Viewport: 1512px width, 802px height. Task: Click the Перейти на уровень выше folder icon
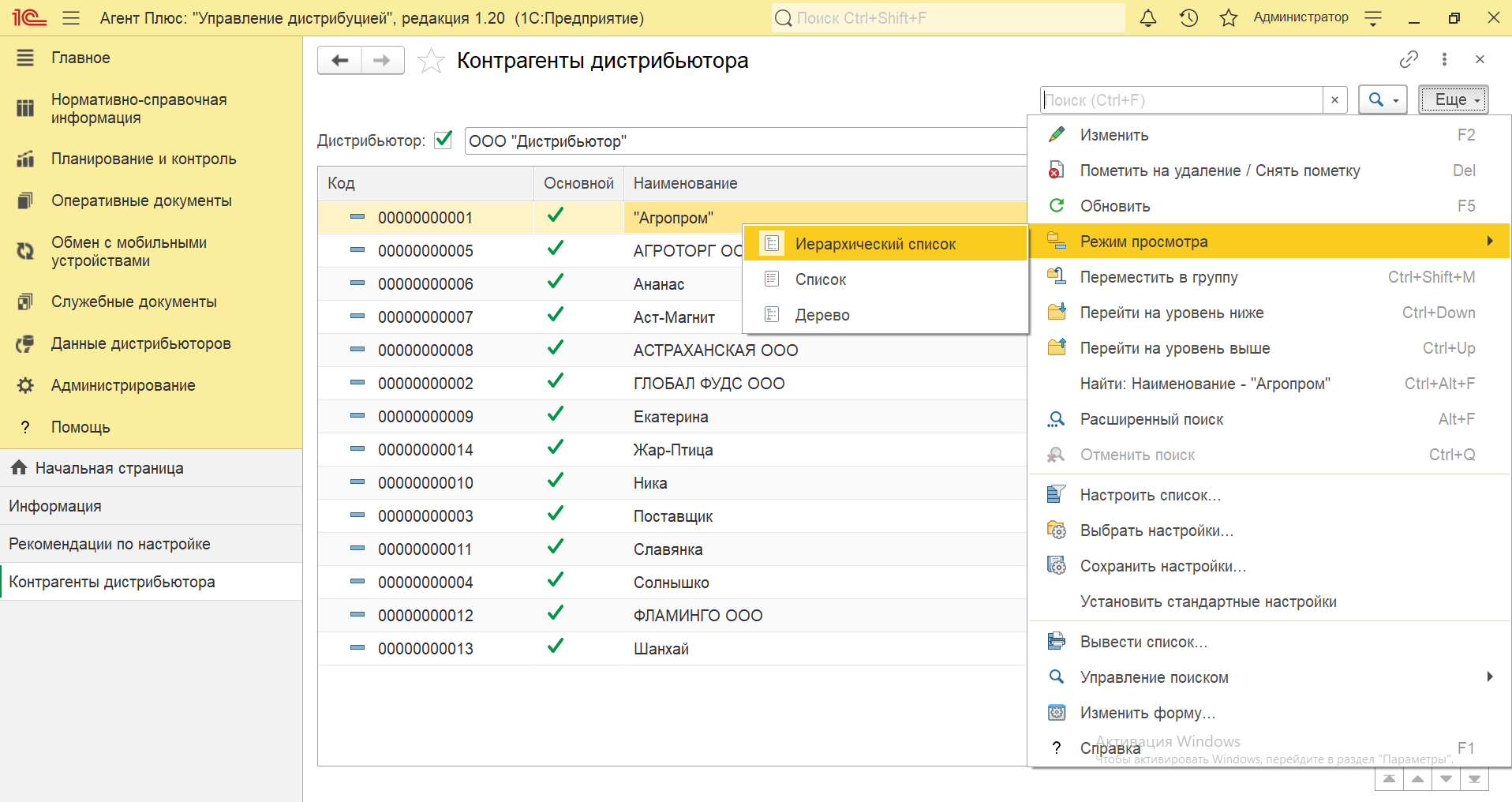pyautogui.click(x=1056, y=348)
